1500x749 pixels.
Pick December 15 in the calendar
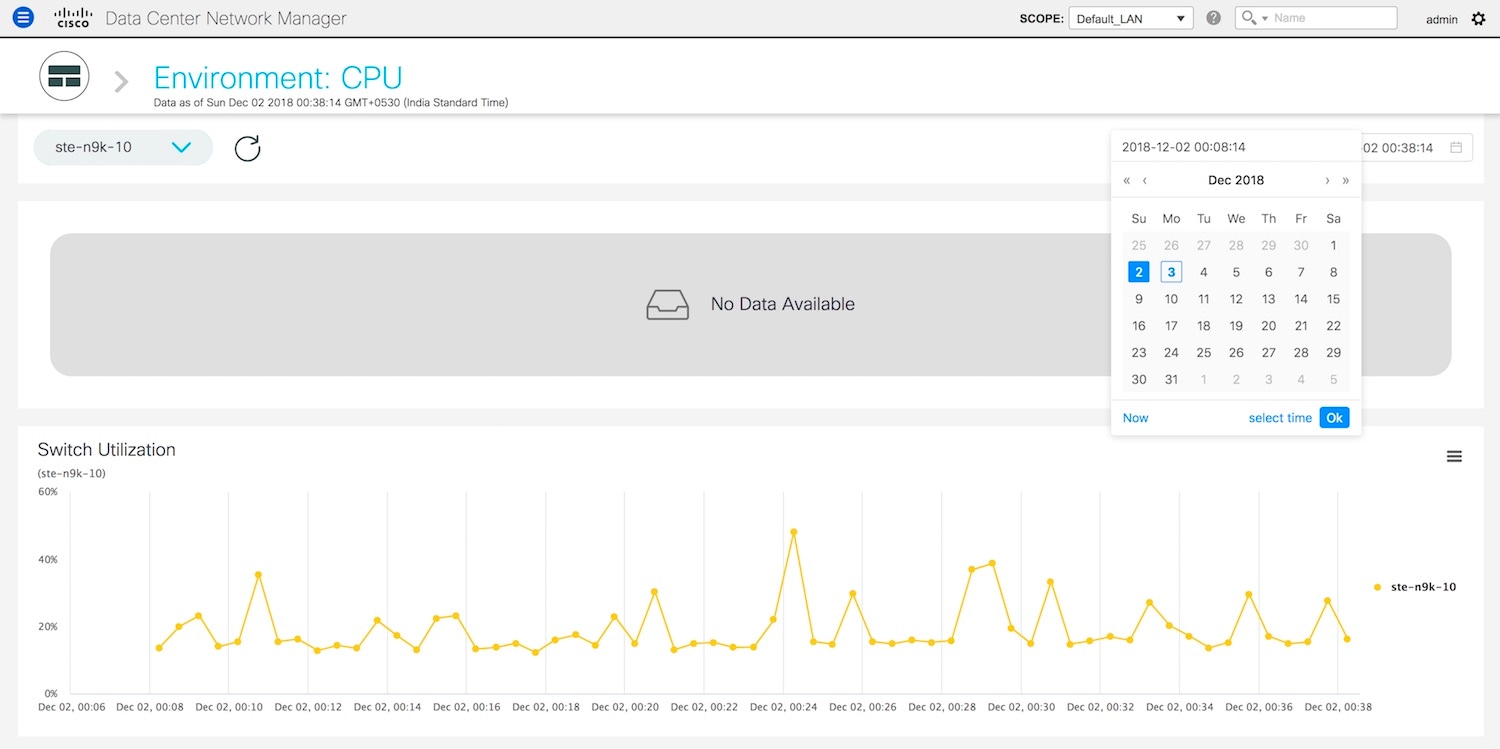coord(1333,299)
